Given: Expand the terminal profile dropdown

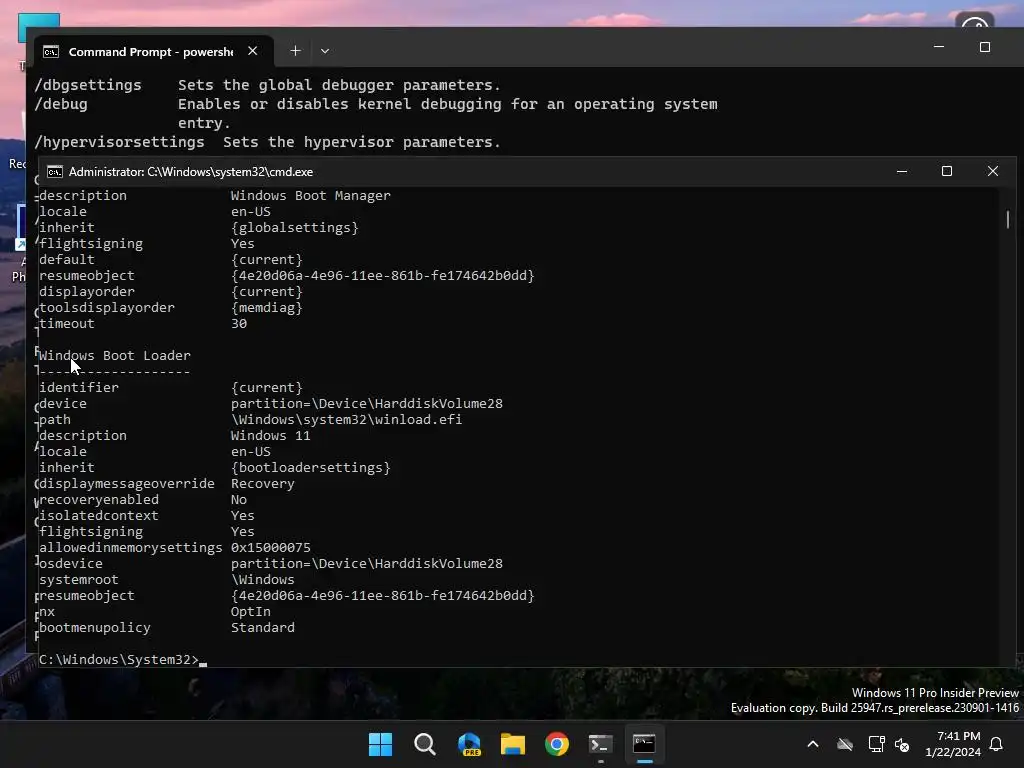Looking at the screenshot, I should click(325, 51).
